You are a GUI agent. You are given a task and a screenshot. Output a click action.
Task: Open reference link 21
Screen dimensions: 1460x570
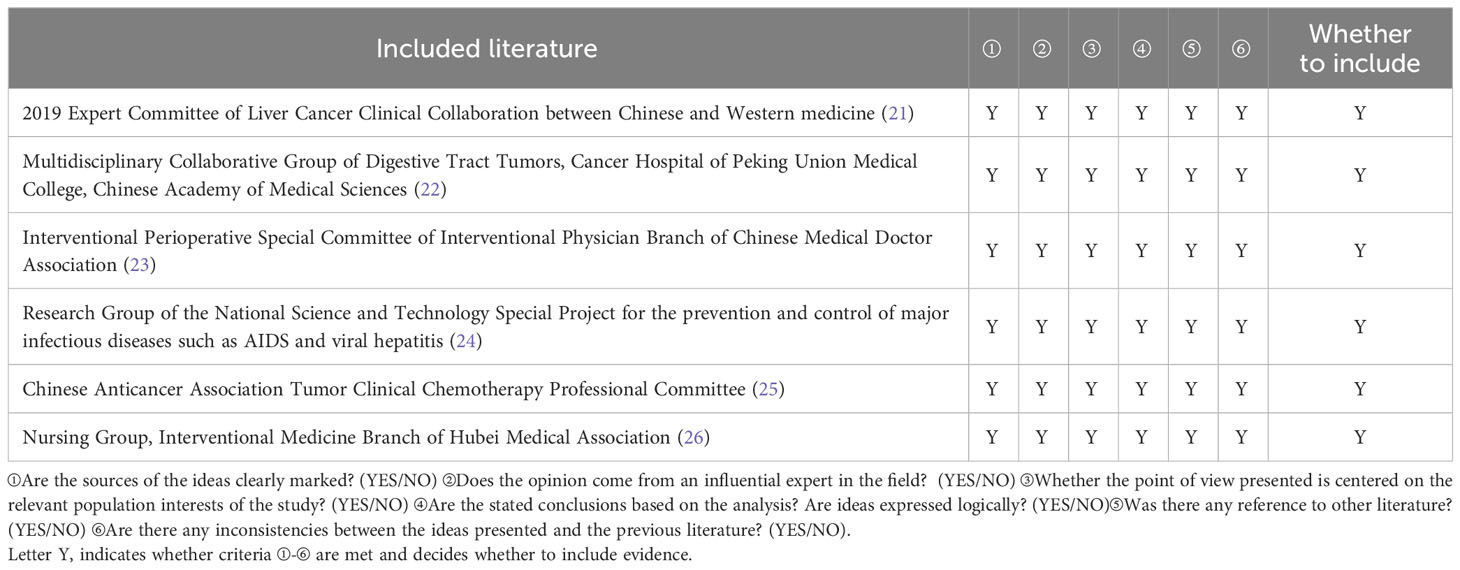click(896, 113)
